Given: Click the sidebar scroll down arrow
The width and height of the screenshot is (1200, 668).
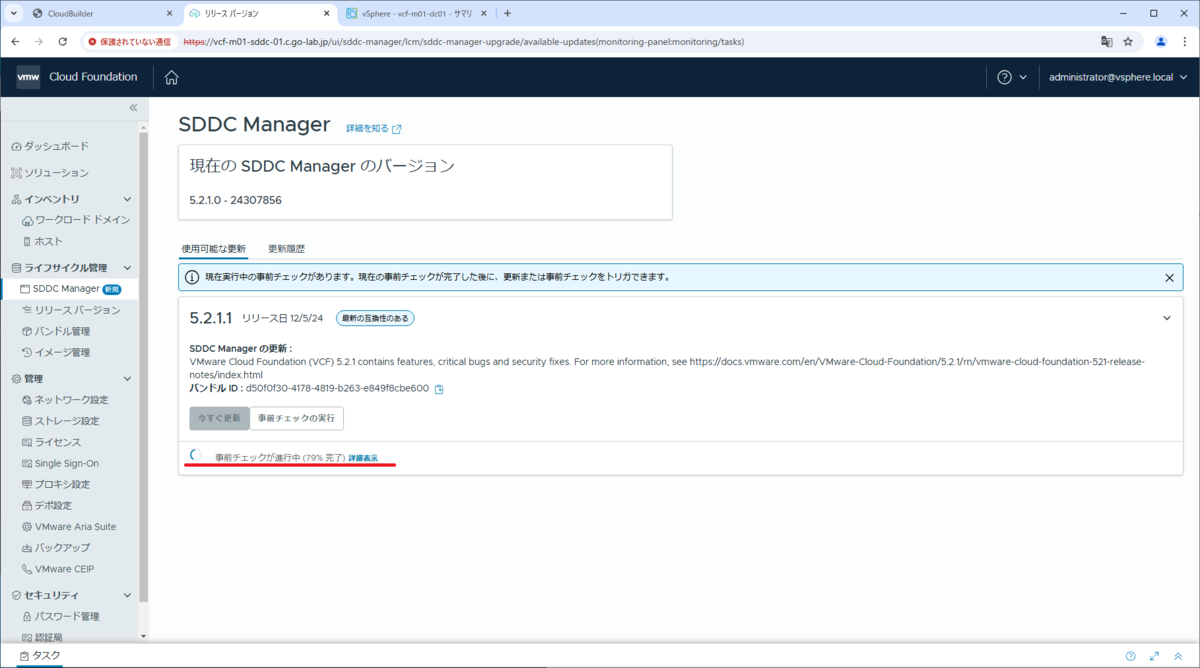Looking at the screenshot, I should [x=144, y=636].
